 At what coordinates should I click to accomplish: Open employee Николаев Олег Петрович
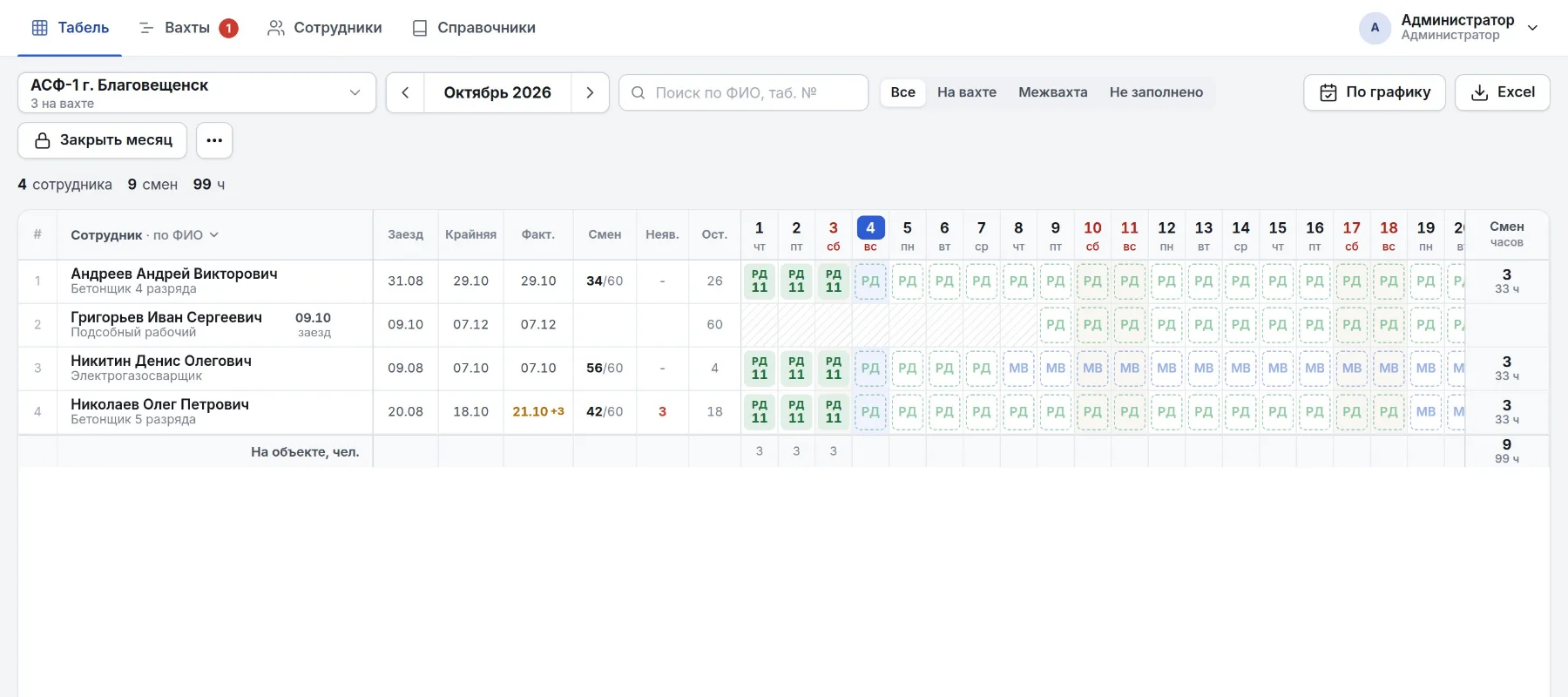[159, 404]
